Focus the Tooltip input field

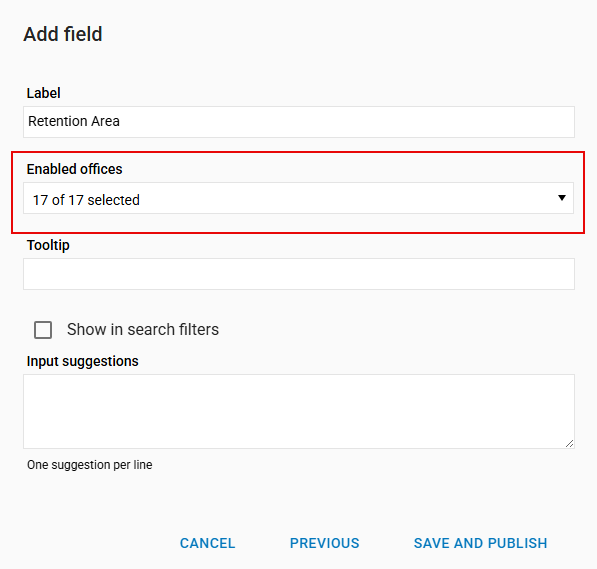299,274
